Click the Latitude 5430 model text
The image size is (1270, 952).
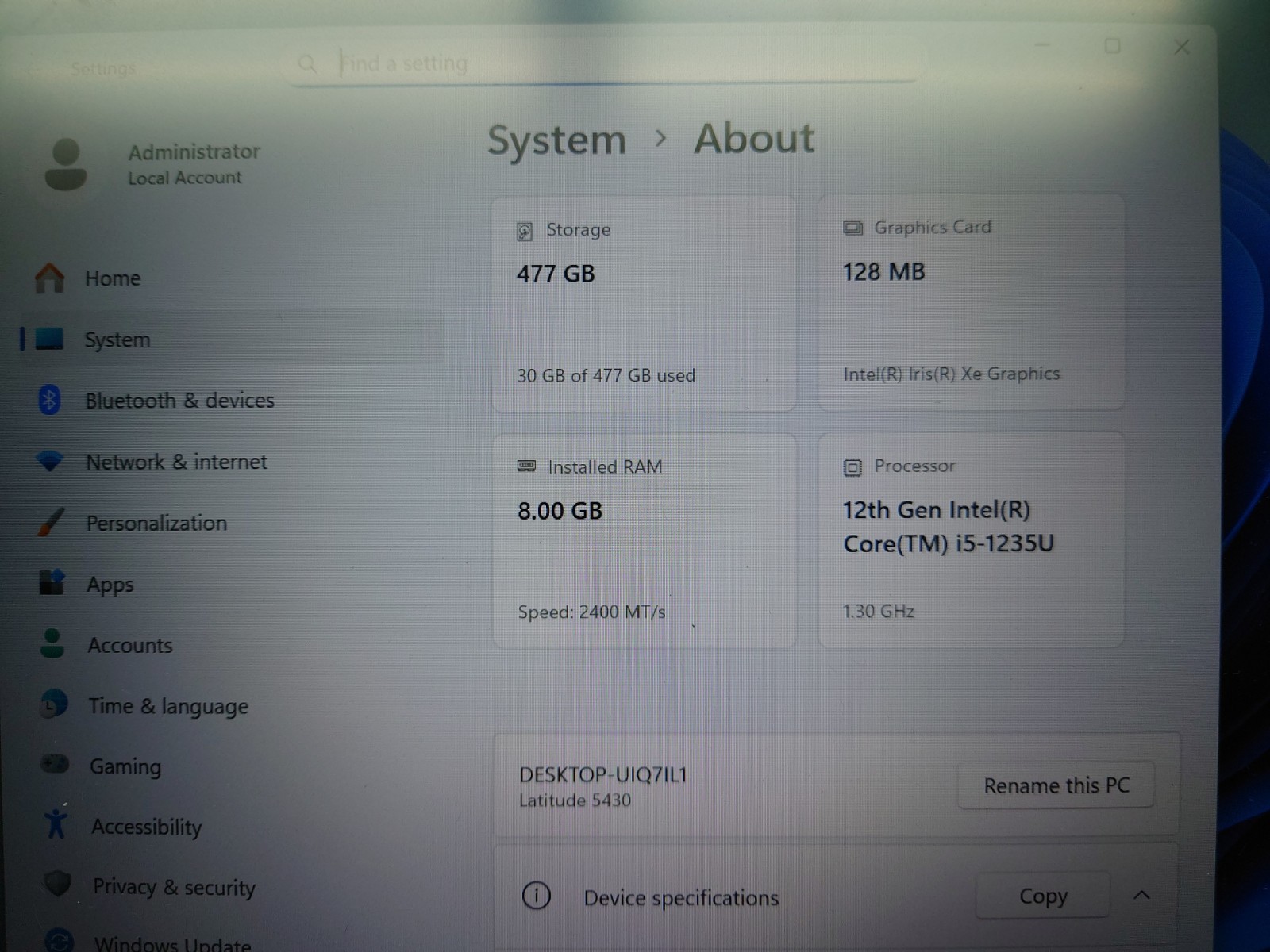click(x=575, y=800)
